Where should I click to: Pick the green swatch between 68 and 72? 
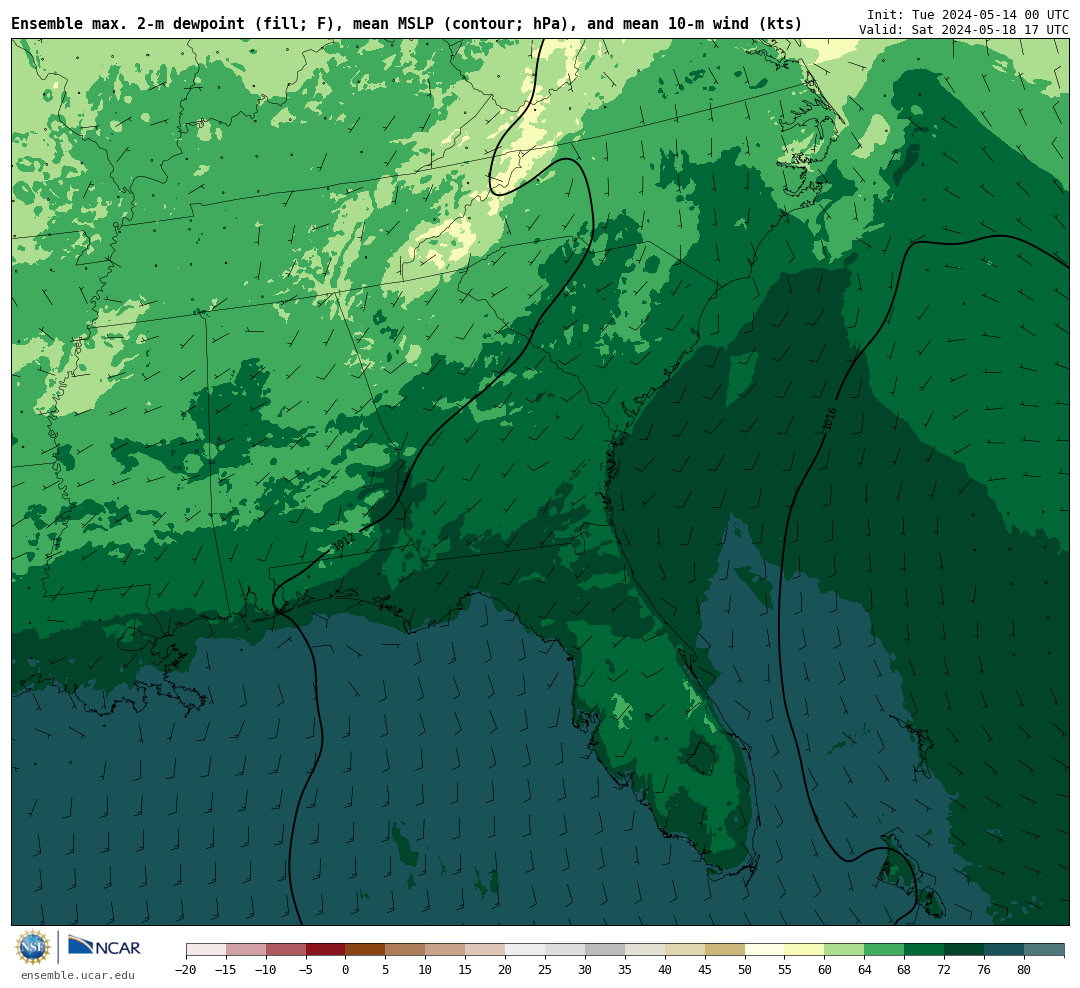tap(925, 951)
